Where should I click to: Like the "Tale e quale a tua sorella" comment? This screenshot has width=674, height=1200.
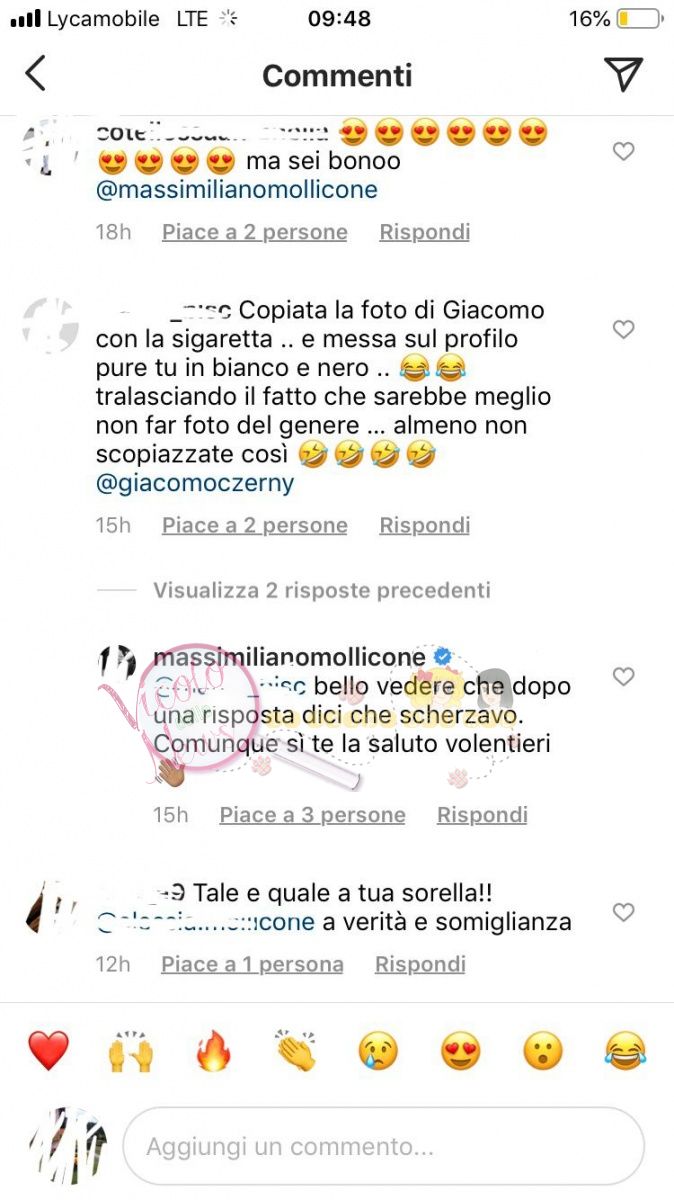623,913
